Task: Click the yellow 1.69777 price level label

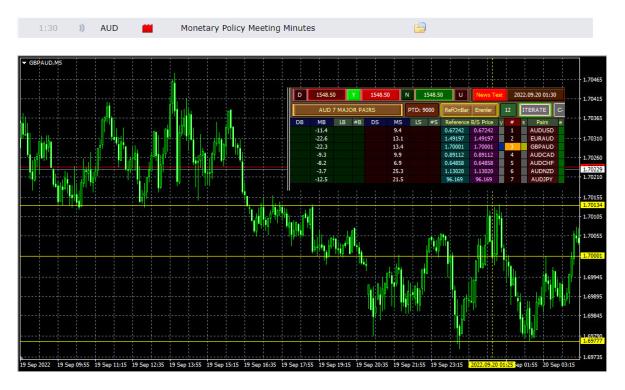Action: (x=593, y=341)
